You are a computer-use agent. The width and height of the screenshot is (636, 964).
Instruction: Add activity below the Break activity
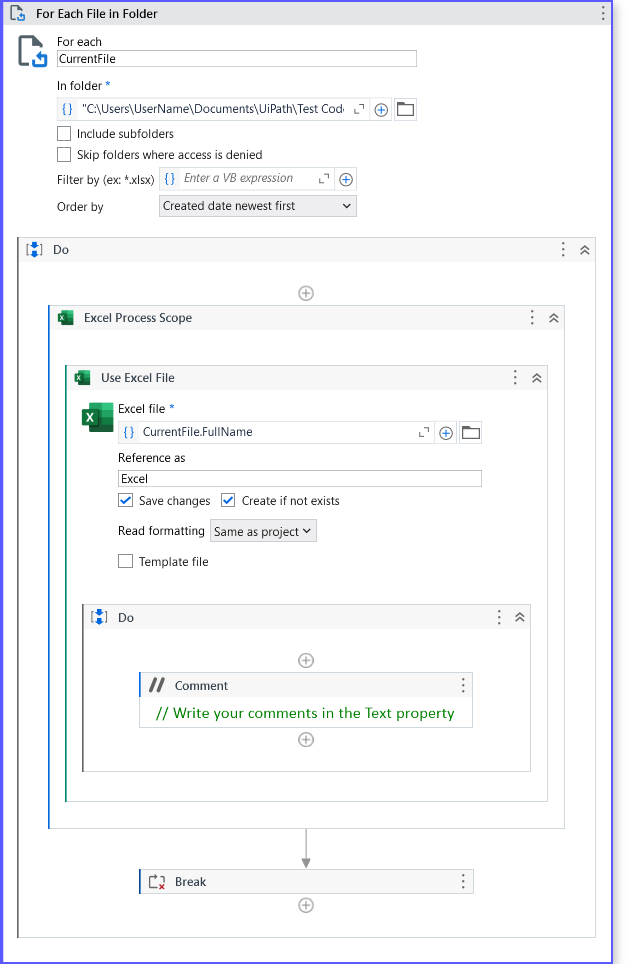[306, 905]
